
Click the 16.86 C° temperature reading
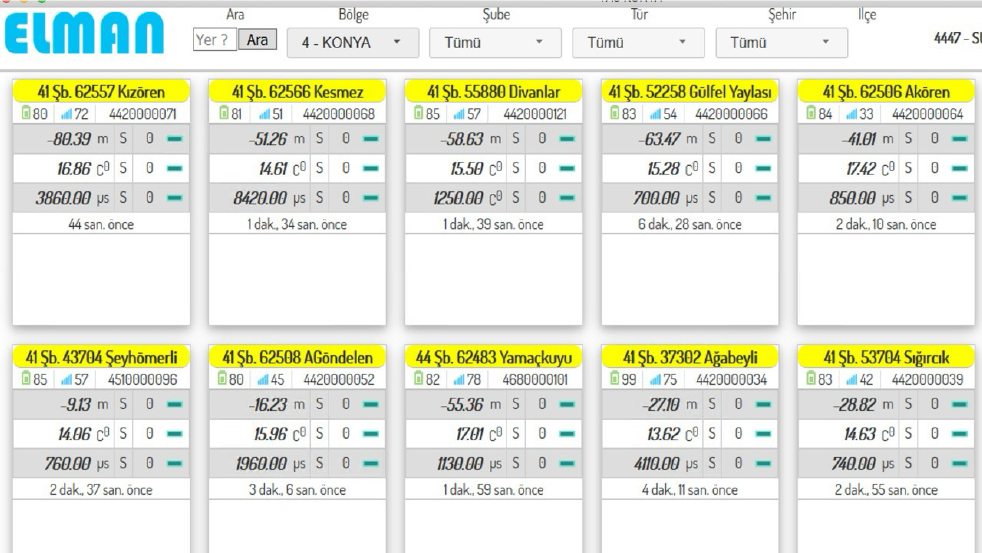74,168
